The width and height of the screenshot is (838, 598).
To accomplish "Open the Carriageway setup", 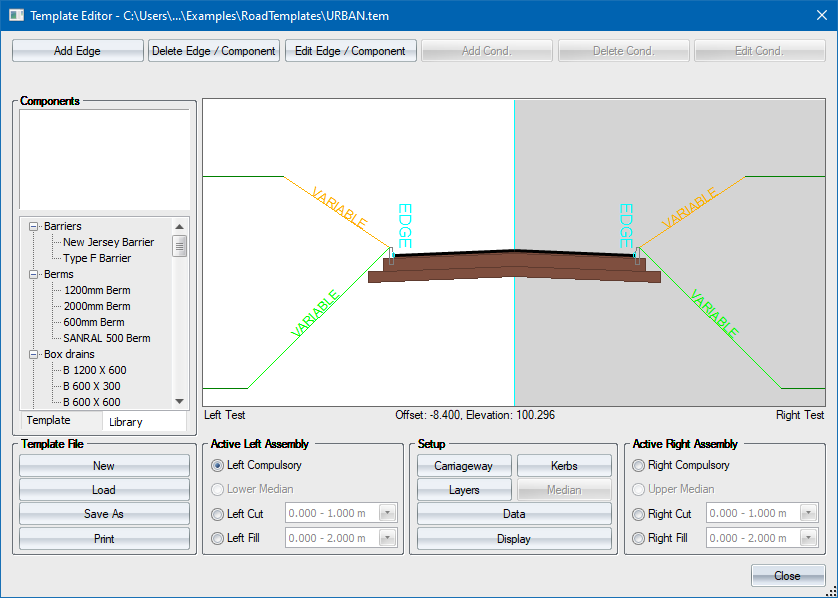I will coord(463,466).
